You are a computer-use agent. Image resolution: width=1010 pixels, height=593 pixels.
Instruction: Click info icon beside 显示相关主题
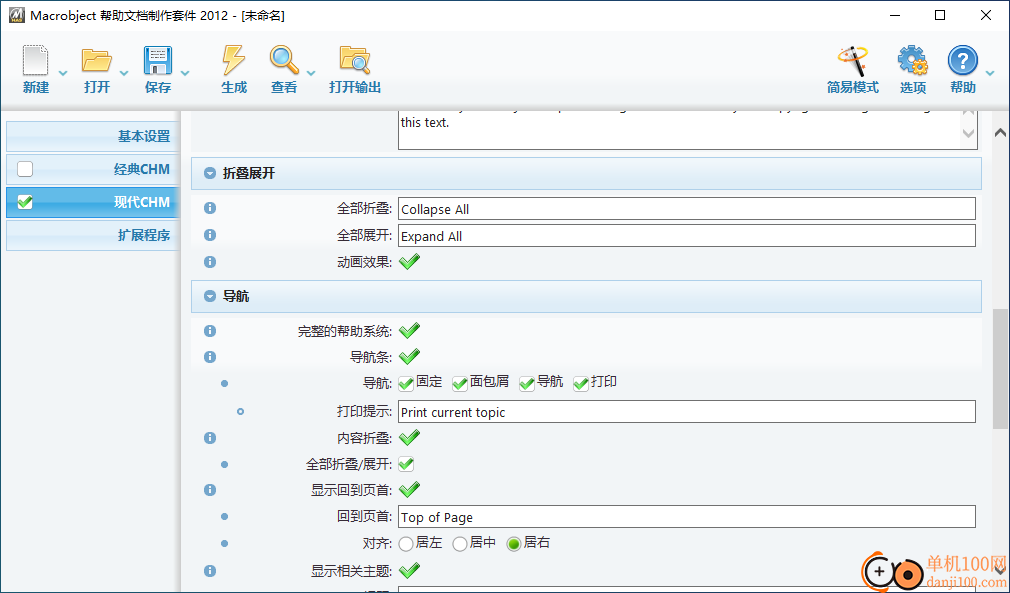coord(210,570)
